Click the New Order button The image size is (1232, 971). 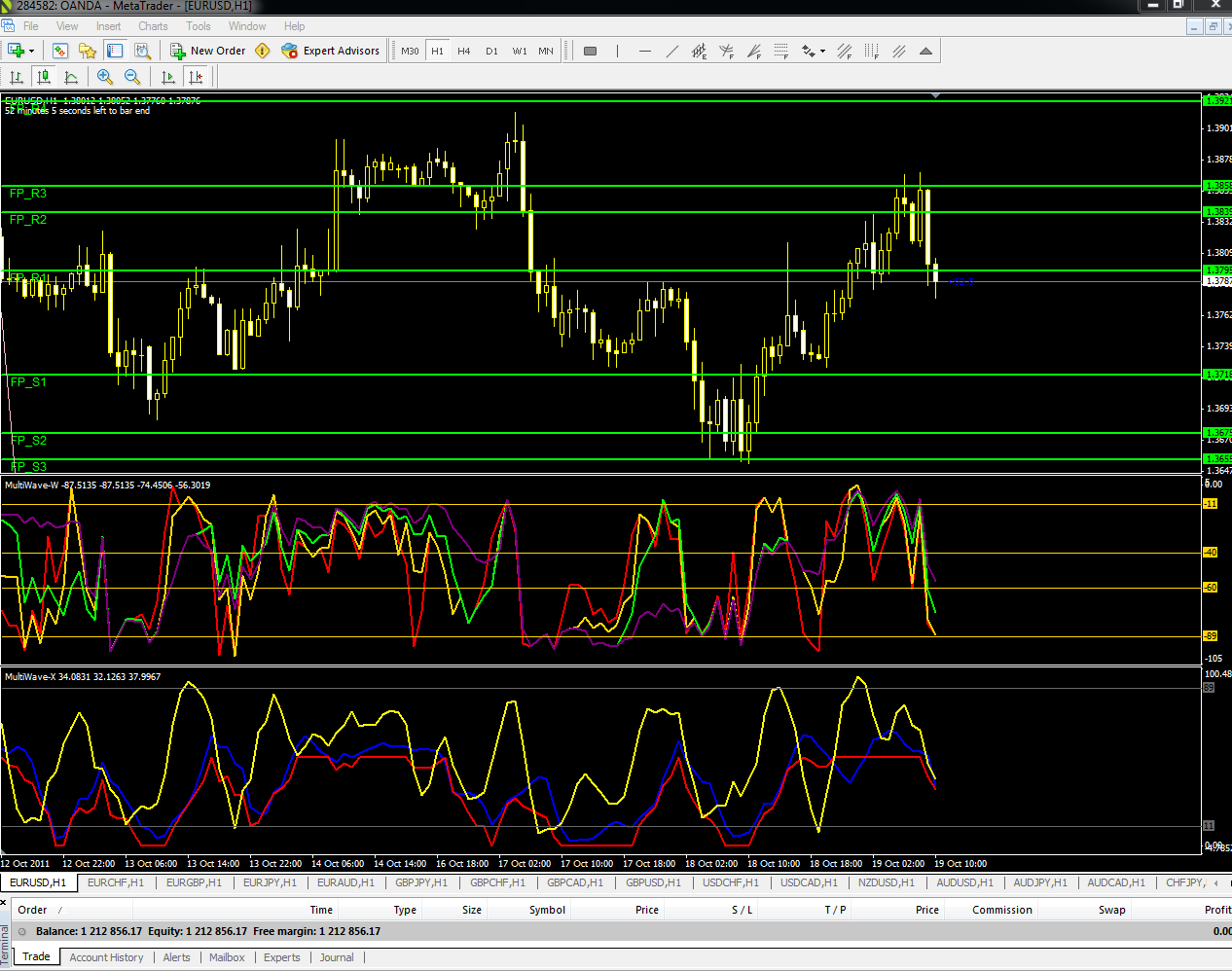pos(207,51)
